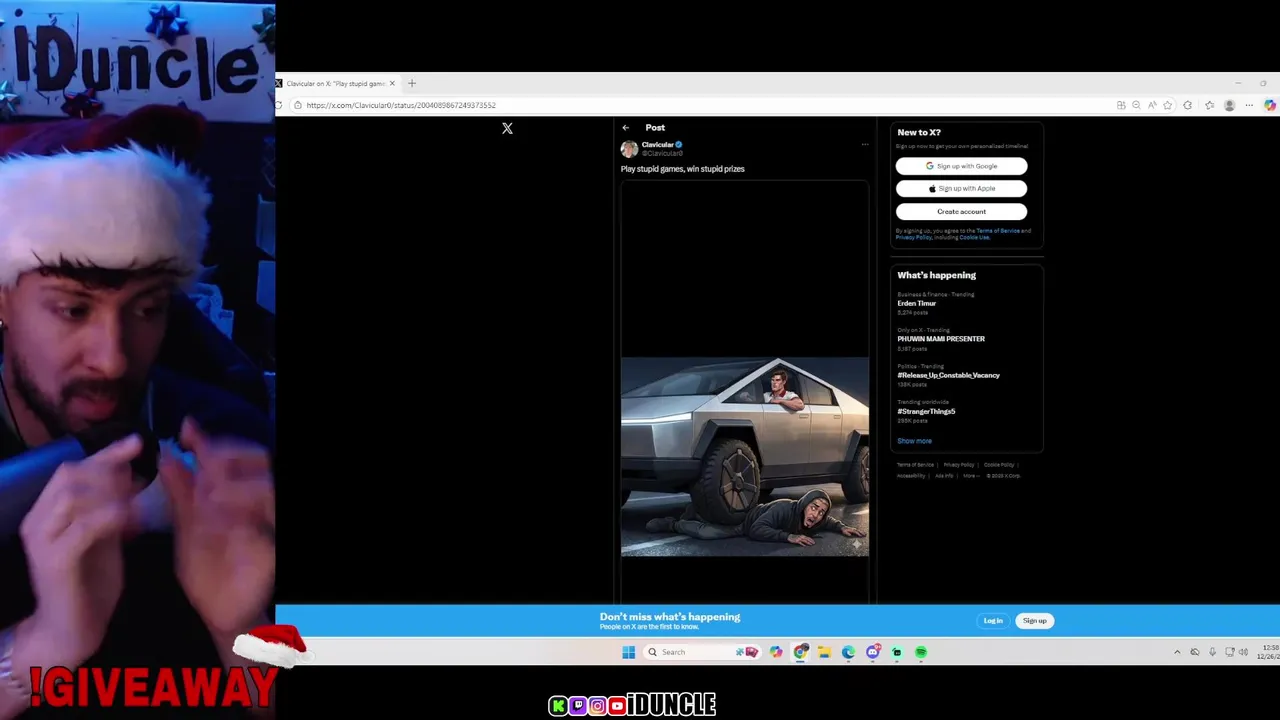Click the verified badge next to Clavicular
The height and width of the screenshot is (720, 1280).
tap(679, 145)
